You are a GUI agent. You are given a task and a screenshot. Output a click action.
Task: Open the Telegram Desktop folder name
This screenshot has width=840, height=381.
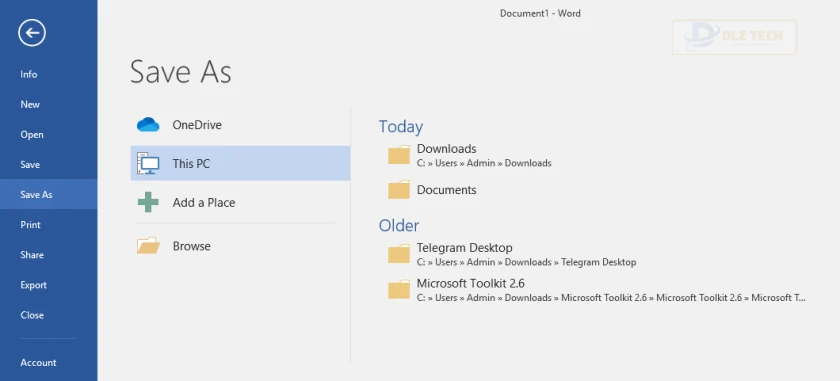tap(464, 248)
